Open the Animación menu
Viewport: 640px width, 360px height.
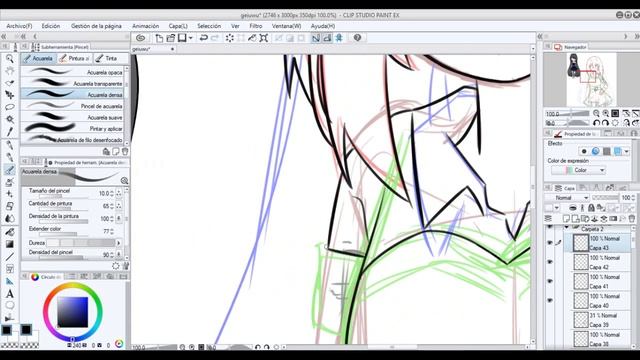click(145, 26)
